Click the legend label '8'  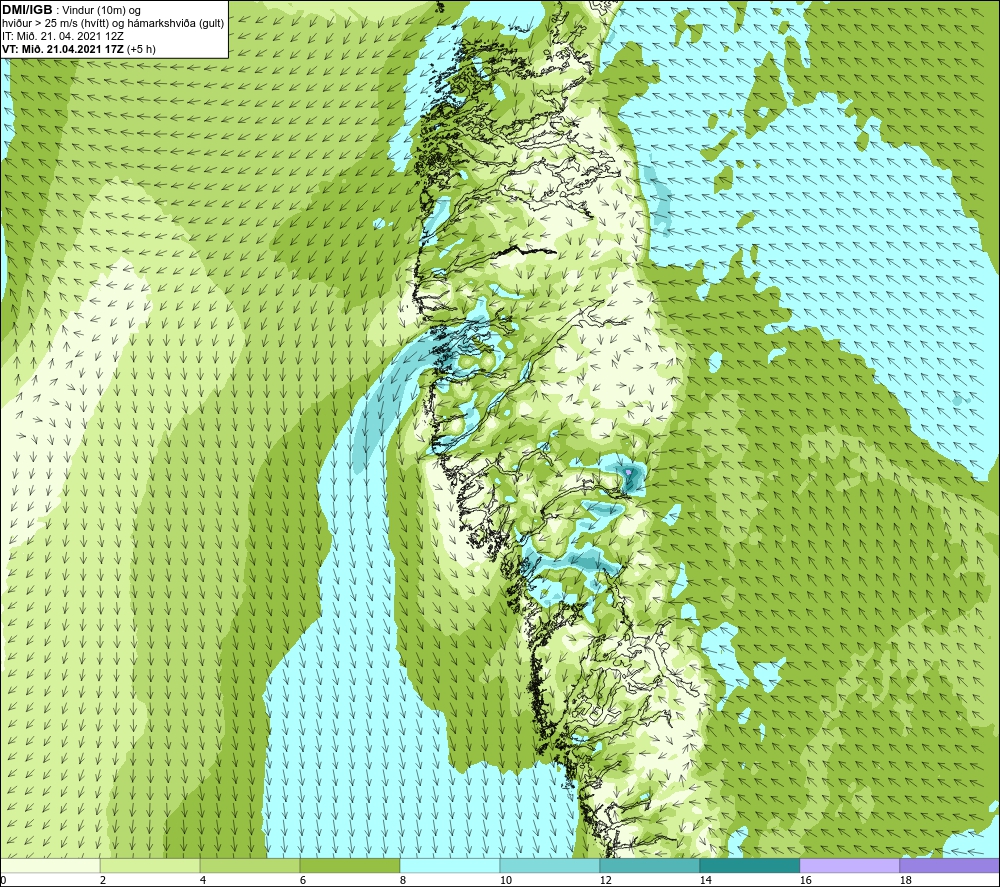pos(402,880)
